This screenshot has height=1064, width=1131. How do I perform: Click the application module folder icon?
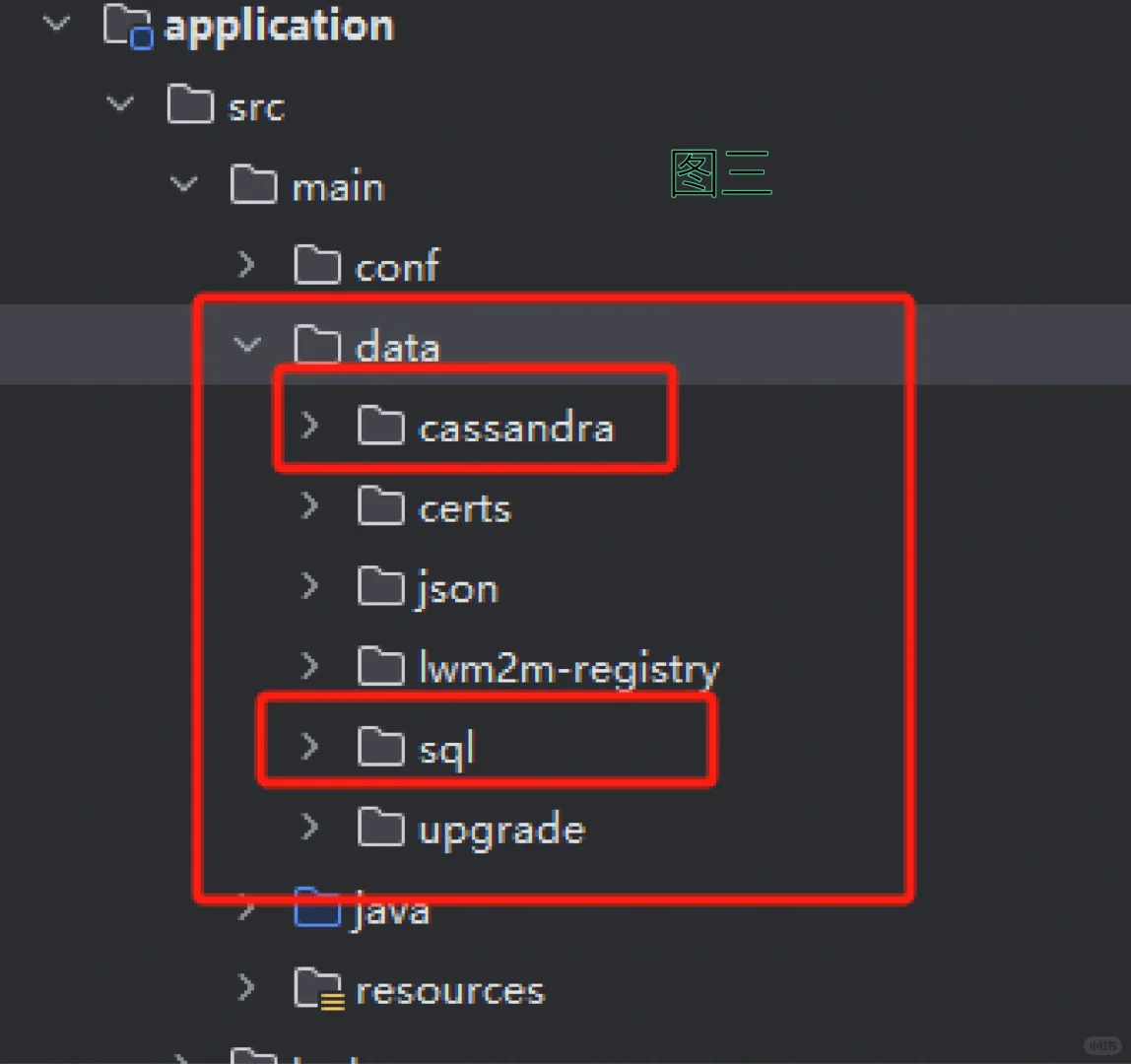coord(128,26)
